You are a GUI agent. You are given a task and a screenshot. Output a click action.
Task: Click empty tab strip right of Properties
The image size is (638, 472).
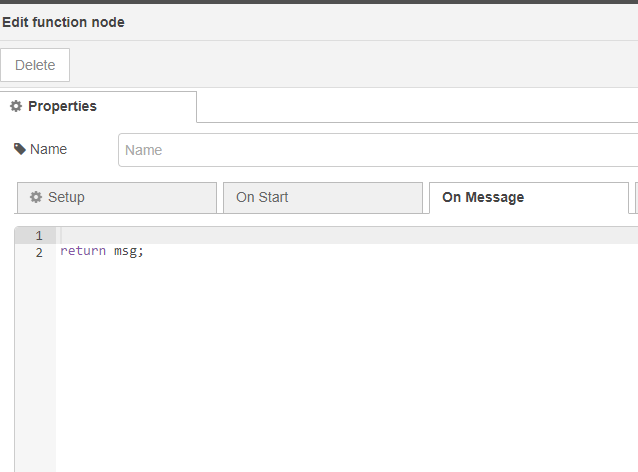click(x=417, y=107)
